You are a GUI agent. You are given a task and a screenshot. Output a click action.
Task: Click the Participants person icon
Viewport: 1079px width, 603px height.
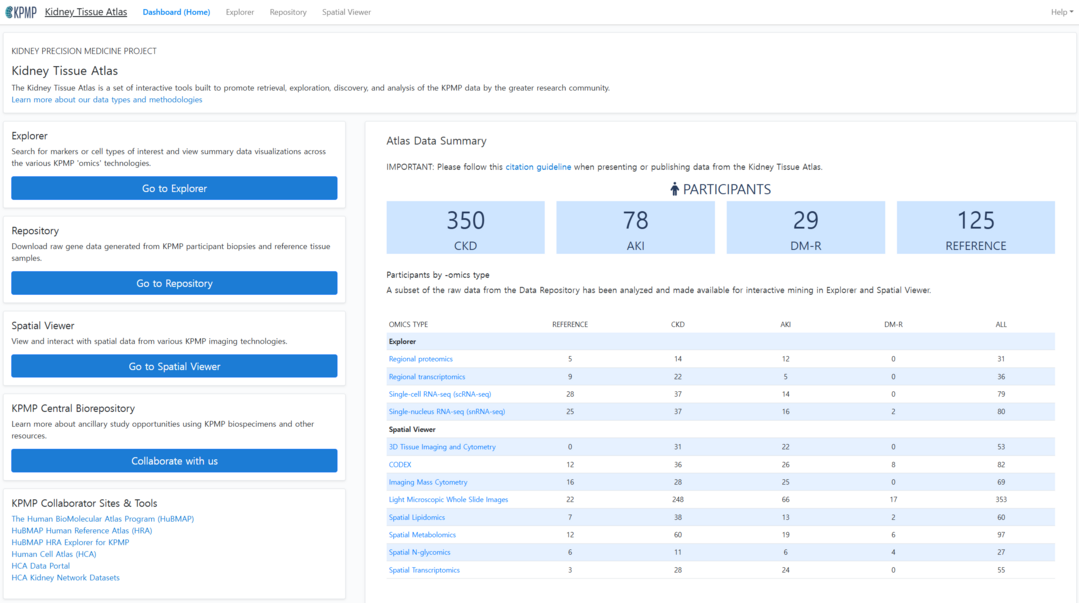click(674, 189)
